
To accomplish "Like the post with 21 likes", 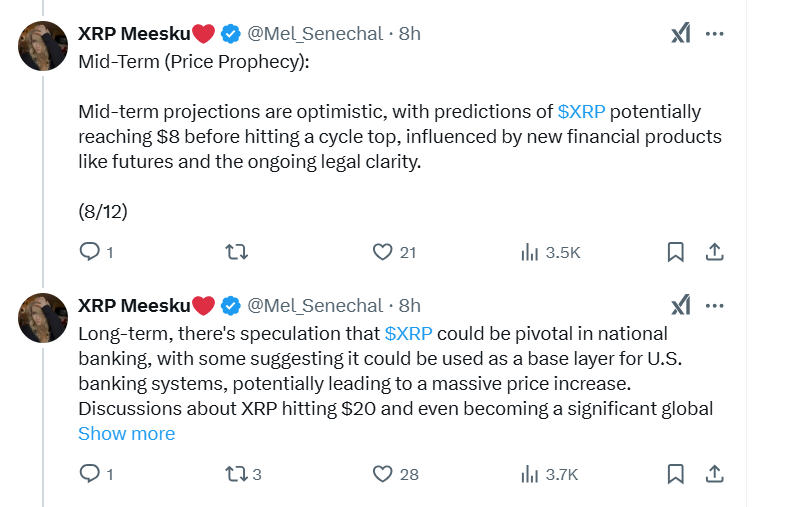I will tap(383, 252).
